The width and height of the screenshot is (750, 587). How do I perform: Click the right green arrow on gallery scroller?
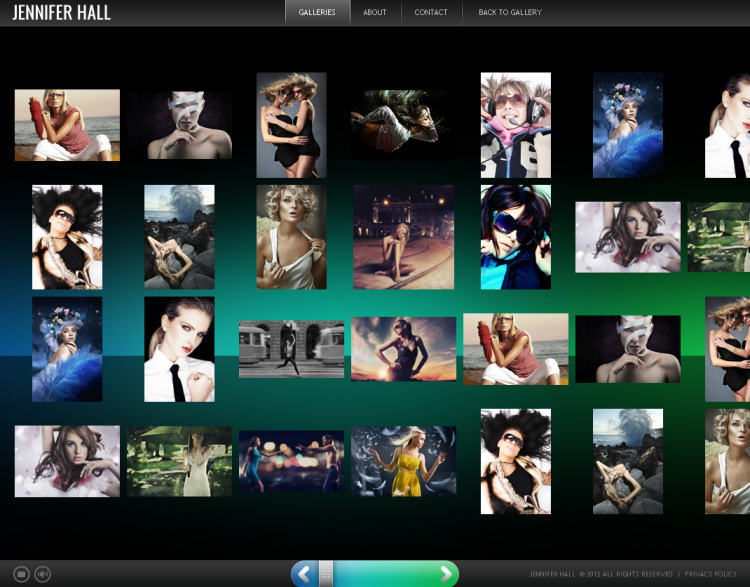pyautogui.click(x=445, y=574)
